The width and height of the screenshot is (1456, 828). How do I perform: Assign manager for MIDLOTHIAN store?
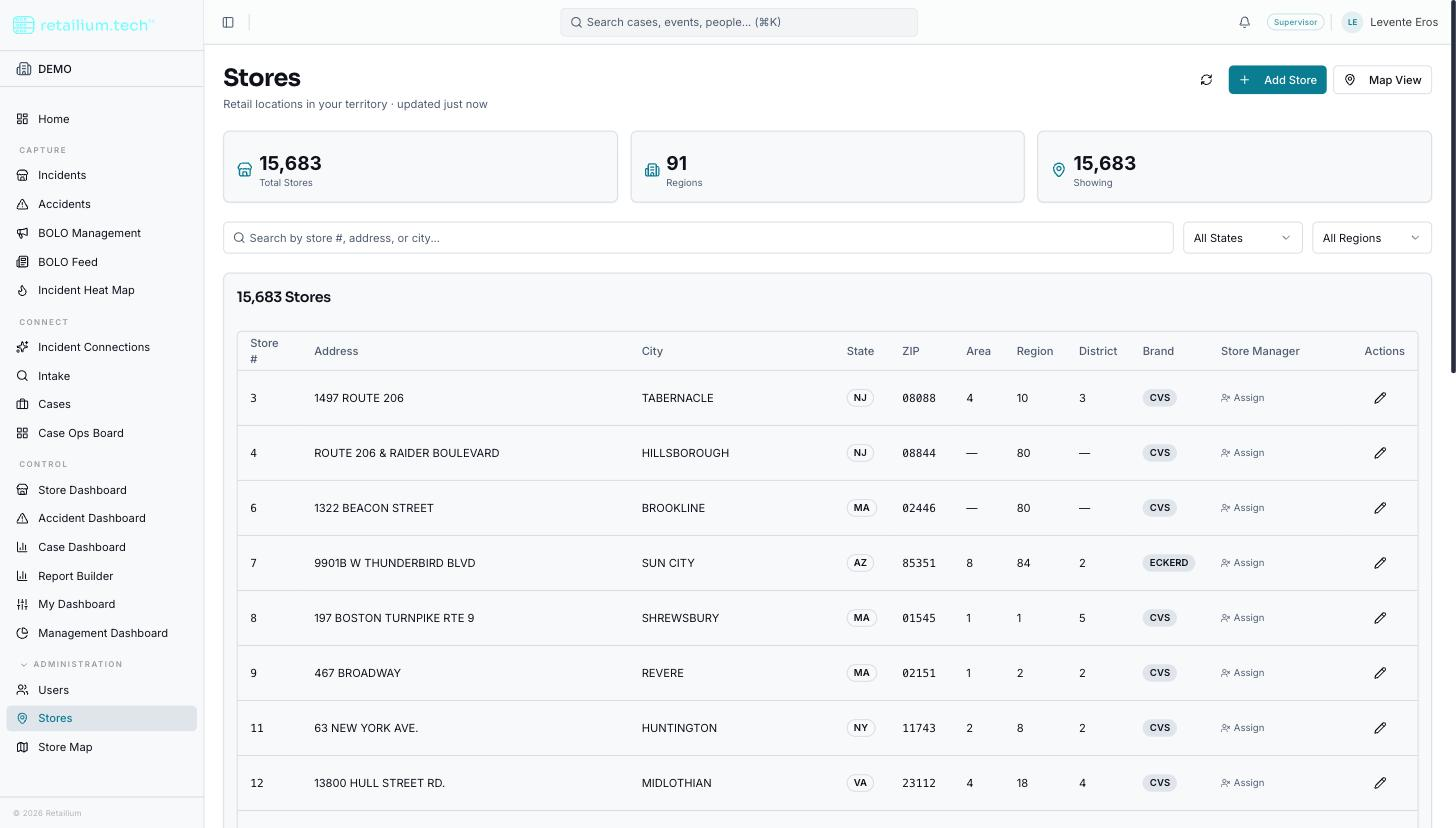[1243, 783]
